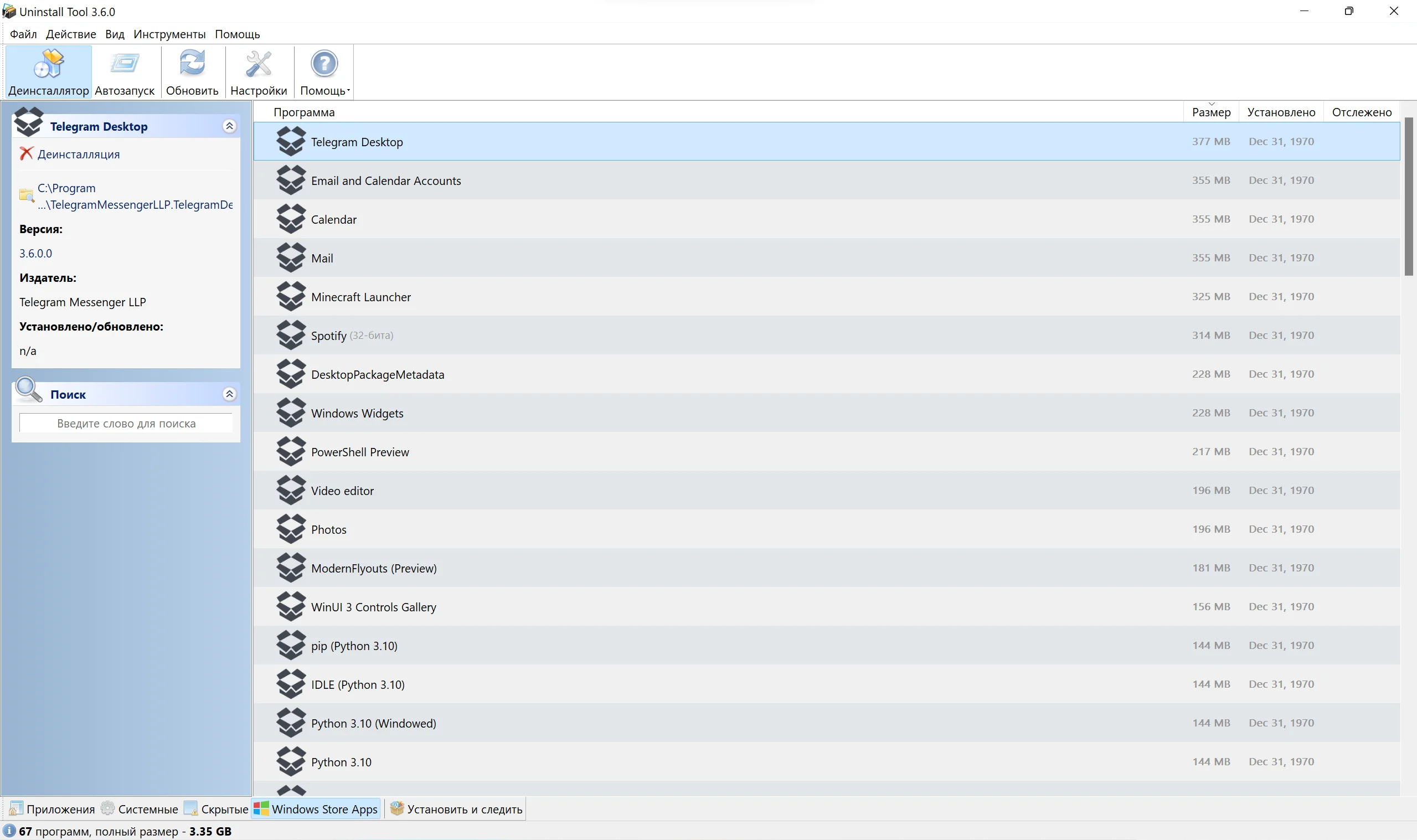The width and height of the screenshot is (1417, 840).
Task: Click the 'Spotify' program name
Action: tap(328, 336)
